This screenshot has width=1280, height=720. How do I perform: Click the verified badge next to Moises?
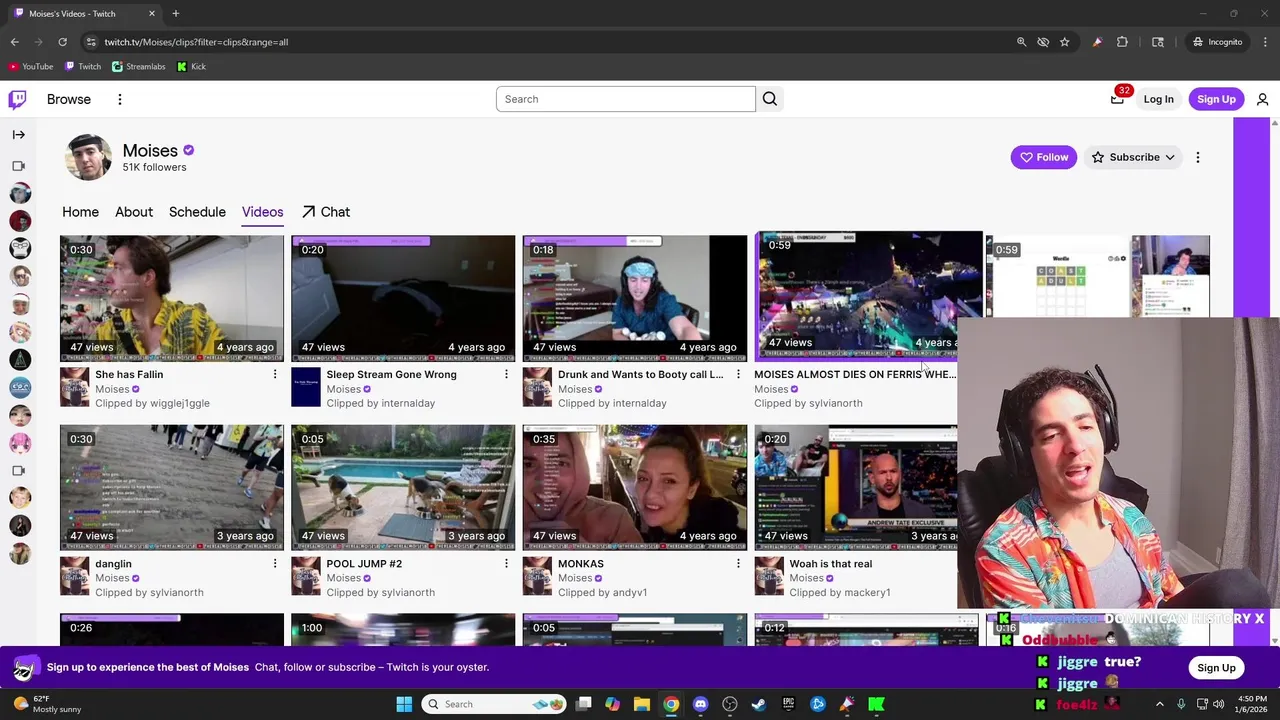pos(188,150)
